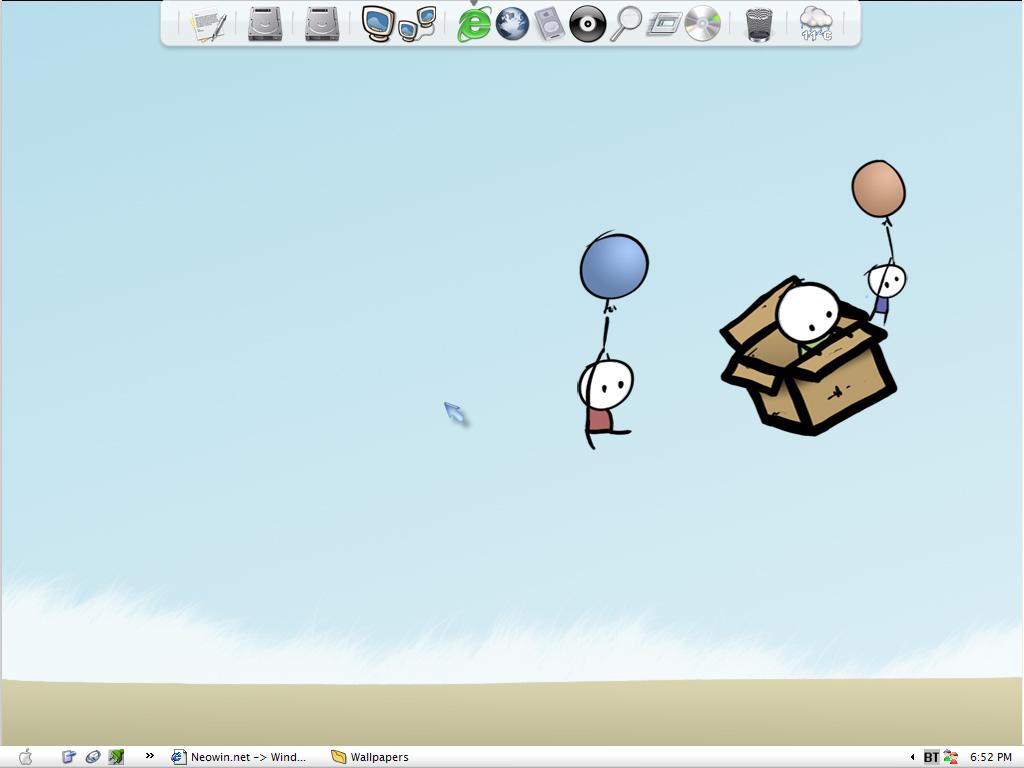Switch to the Wallpapers folder window
The width and height of the screenshot is (1024, 768).
point(370,757)
